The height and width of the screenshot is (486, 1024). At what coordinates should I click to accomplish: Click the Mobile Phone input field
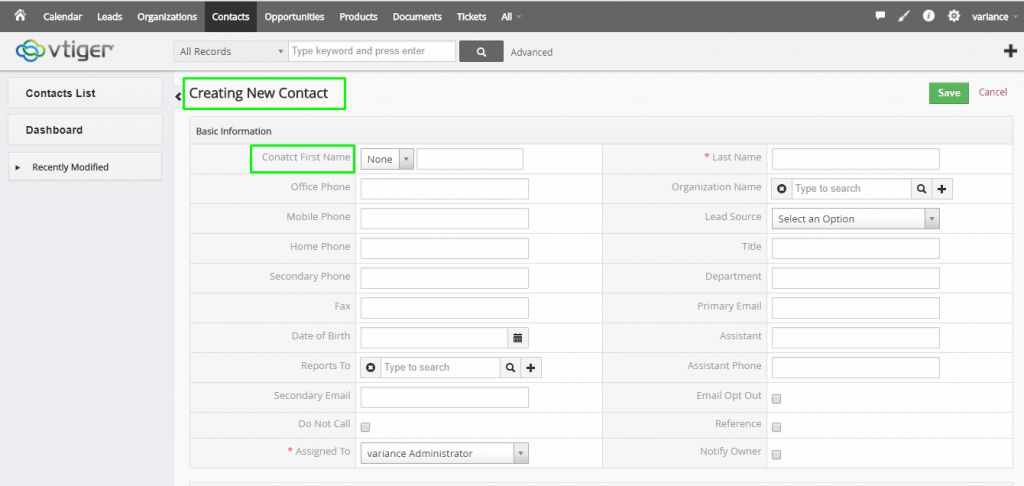click(445, 218)
